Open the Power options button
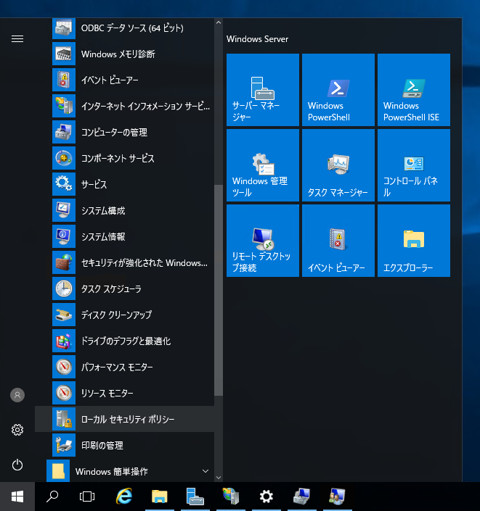This screenshot has width=480, height=511. coord(17,465)
